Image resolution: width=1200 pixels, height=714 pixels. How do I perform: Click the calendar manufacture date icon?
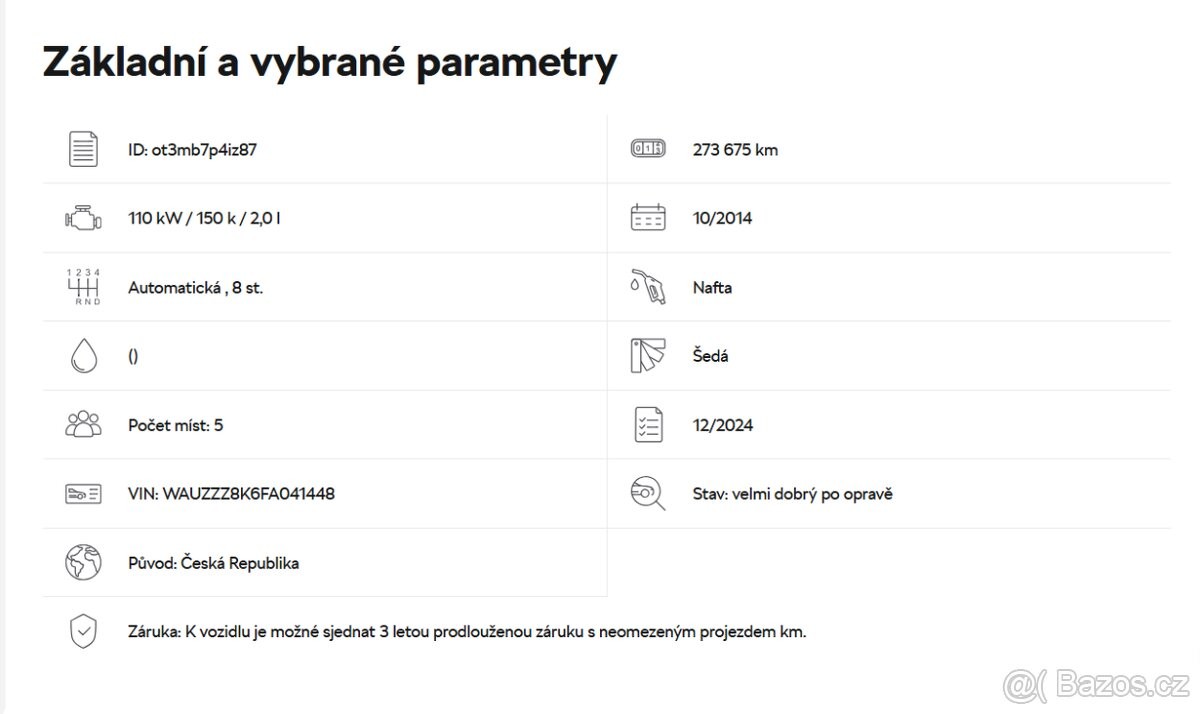tap(648, 218)
